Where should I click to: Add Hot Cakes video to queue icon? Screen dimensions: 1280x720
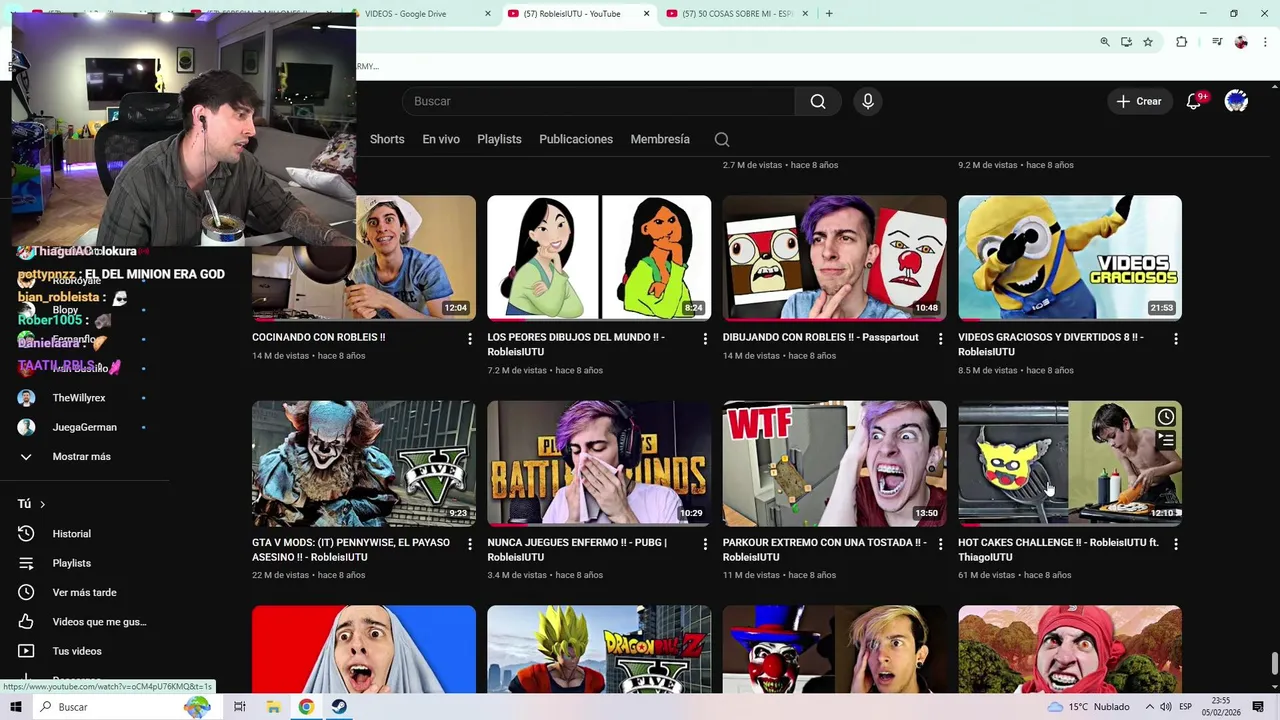pyautogui.click(x=1166, y=439)
